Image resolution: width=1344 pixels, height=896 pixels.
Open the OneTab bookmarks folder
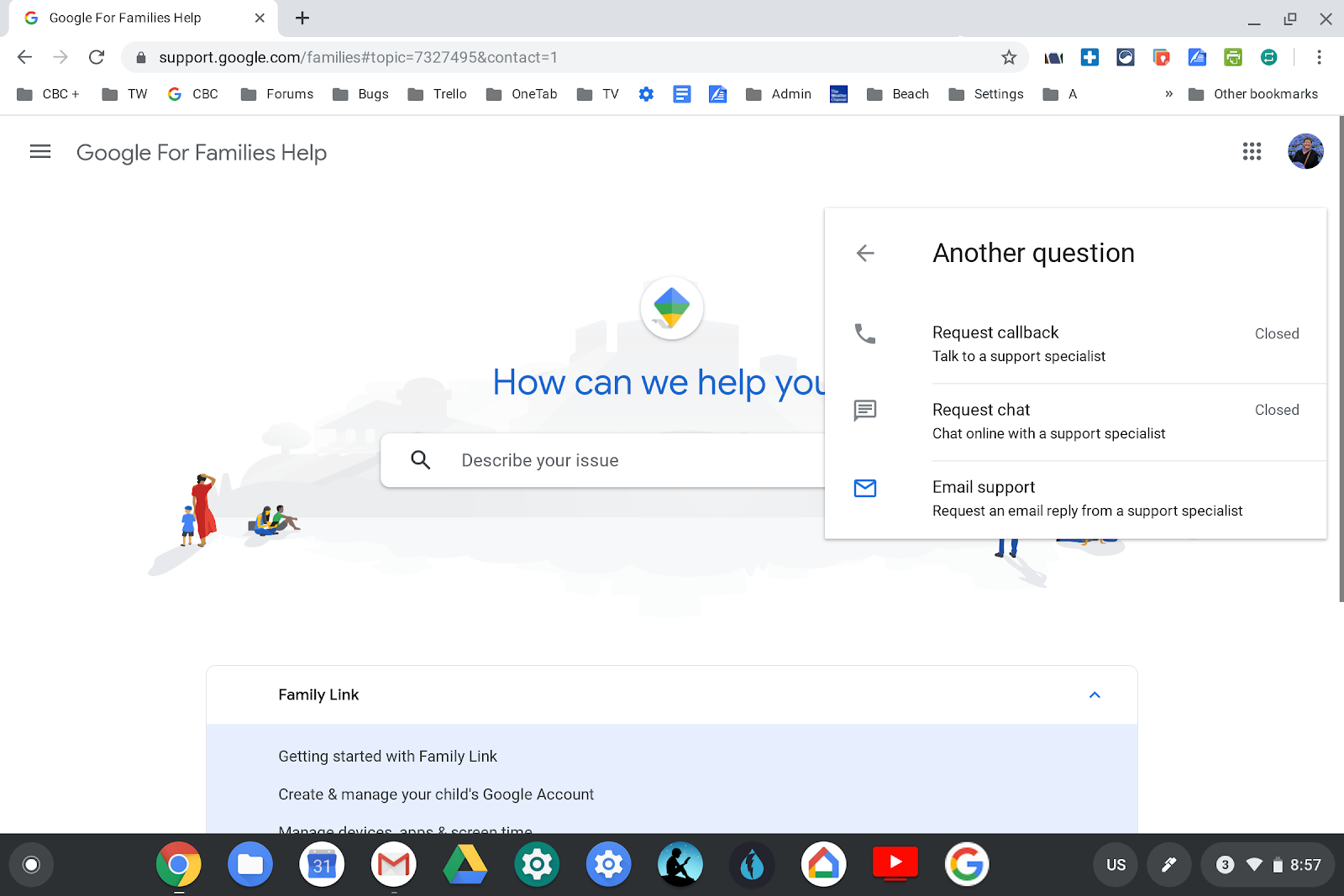522,94
